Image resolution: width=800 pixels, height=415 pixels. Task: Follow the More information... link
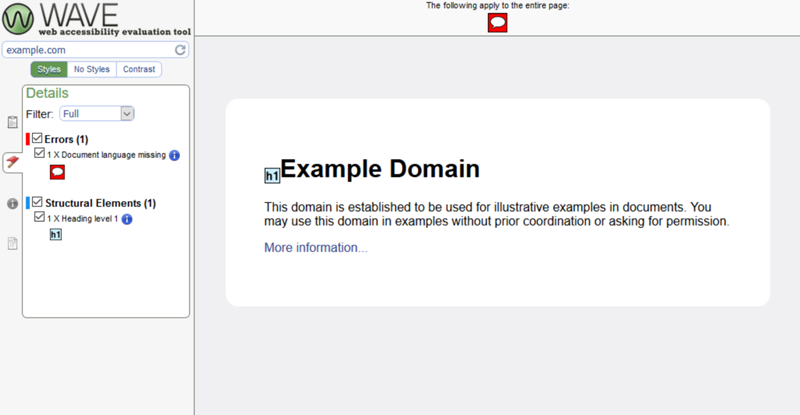point(316,248)
